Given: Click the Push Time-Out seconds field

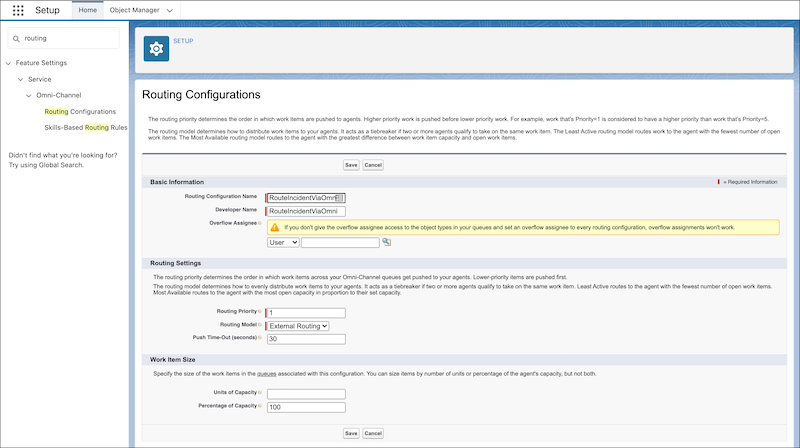Looking at the screenshot, I should tap(306, 339).
